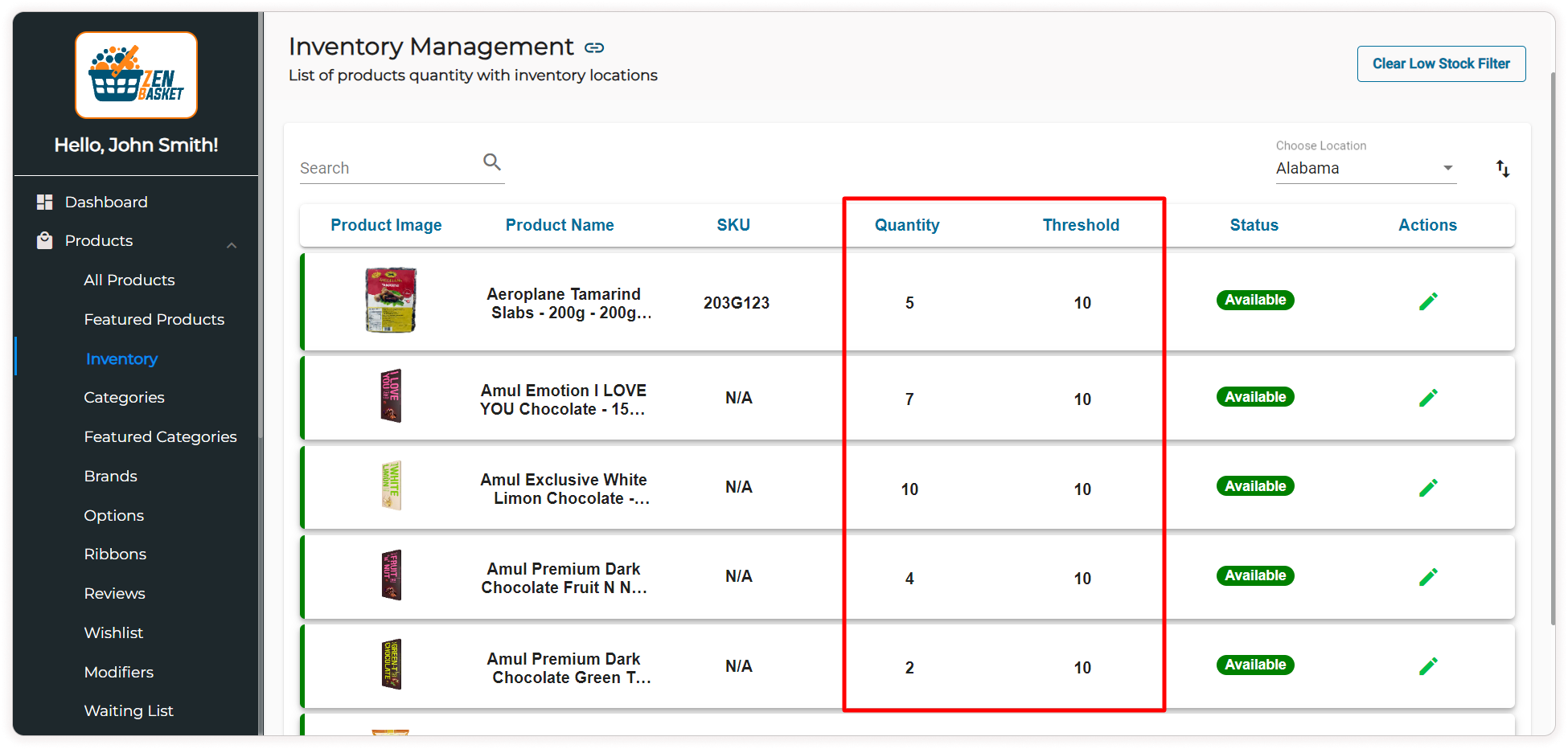The width and height of the screenshot is (1568, 749).
Task: Edit Amul Premium Dark Fruit N Nut inventory
Action: [1428, 577]
